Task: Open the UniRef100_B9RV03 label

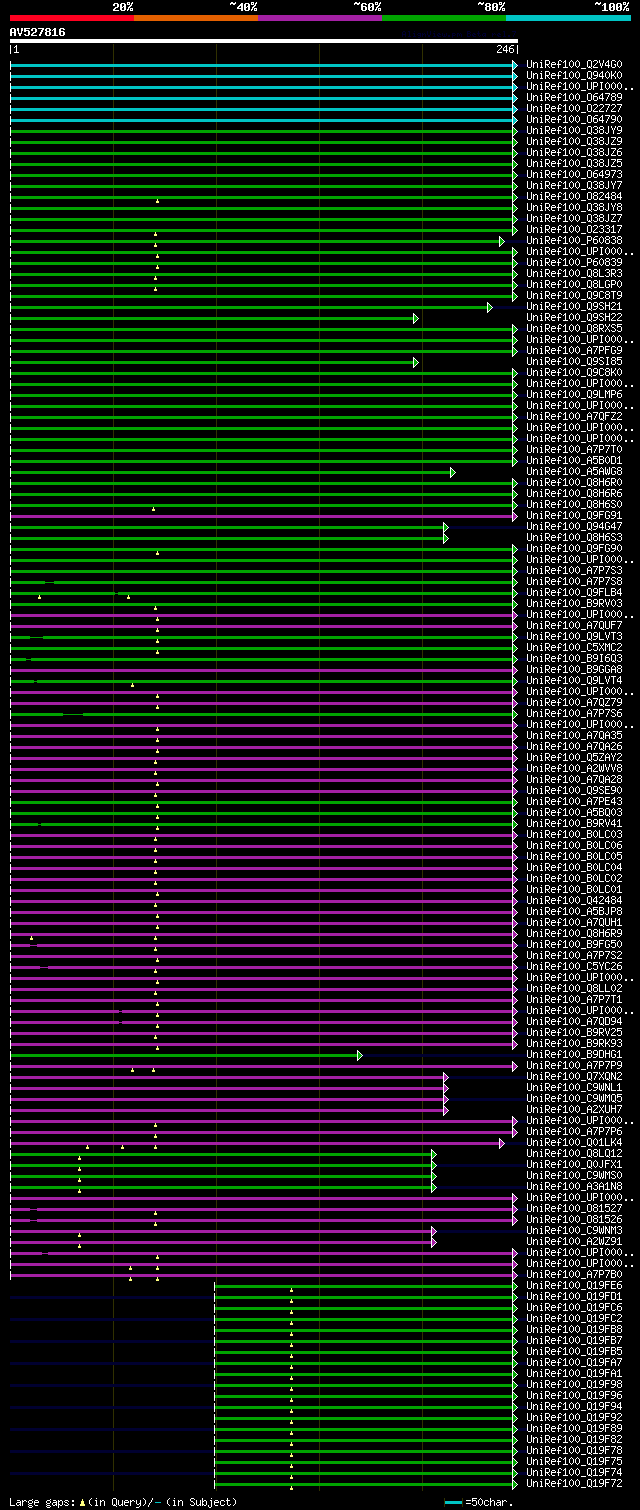Action: (x=574, y=604)
